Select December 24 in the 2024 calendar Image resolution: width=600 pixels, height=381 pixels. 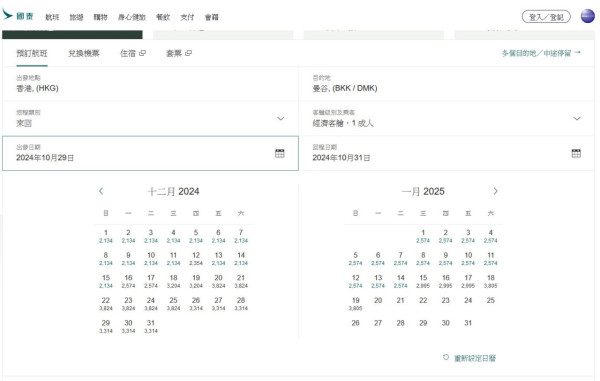click(x=151, y=304)
